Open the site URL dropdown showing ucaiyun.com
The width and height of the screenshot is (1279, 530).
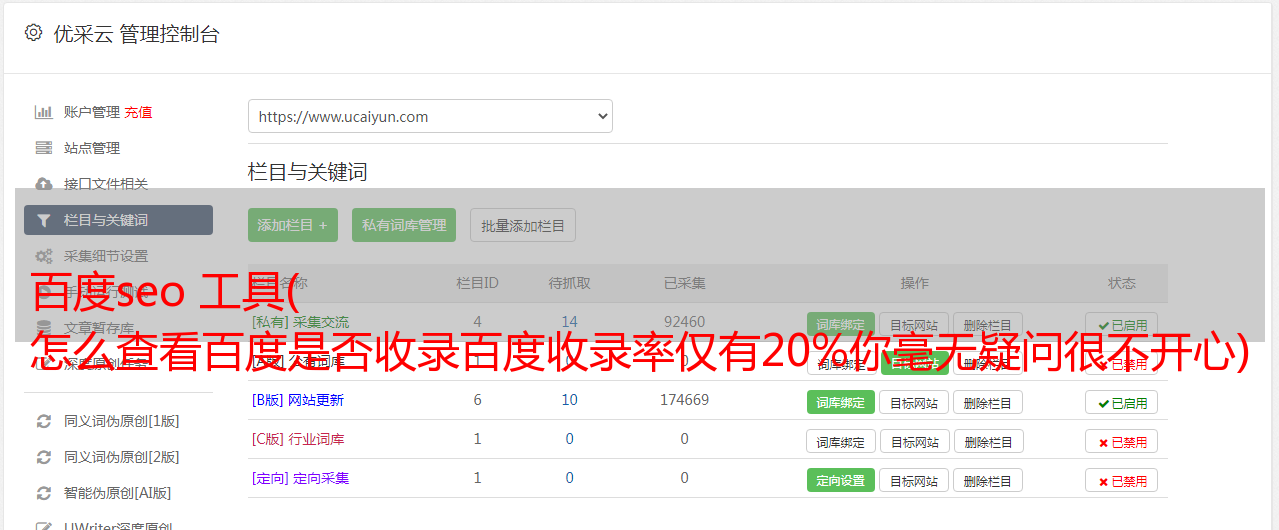[x=430, y=116]
